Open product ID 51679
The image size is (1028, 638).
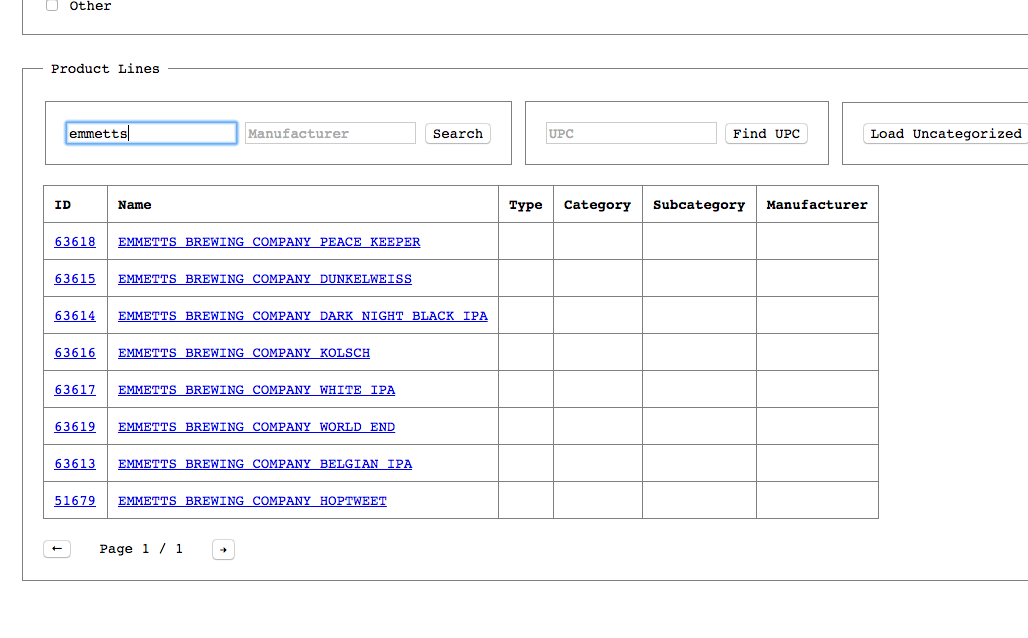75,501
